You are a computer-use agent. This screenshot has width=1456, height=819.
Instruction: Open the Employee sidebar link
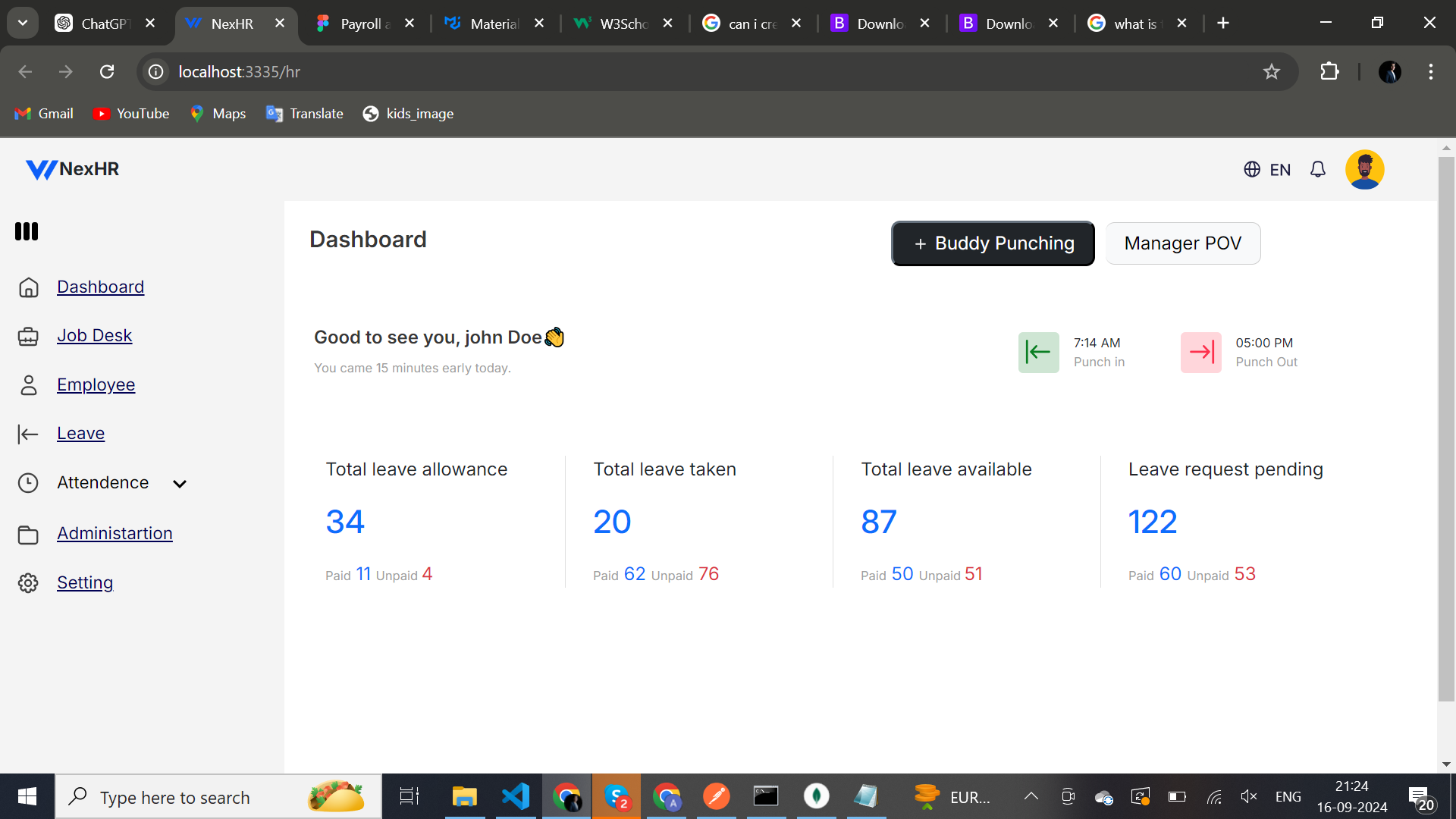tap(96, 385)
